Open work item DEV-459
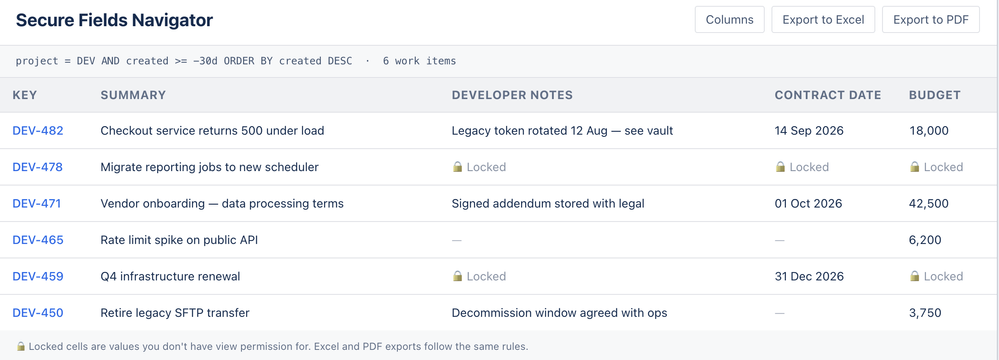The image size is (999, 360). (x=38, y=277)
